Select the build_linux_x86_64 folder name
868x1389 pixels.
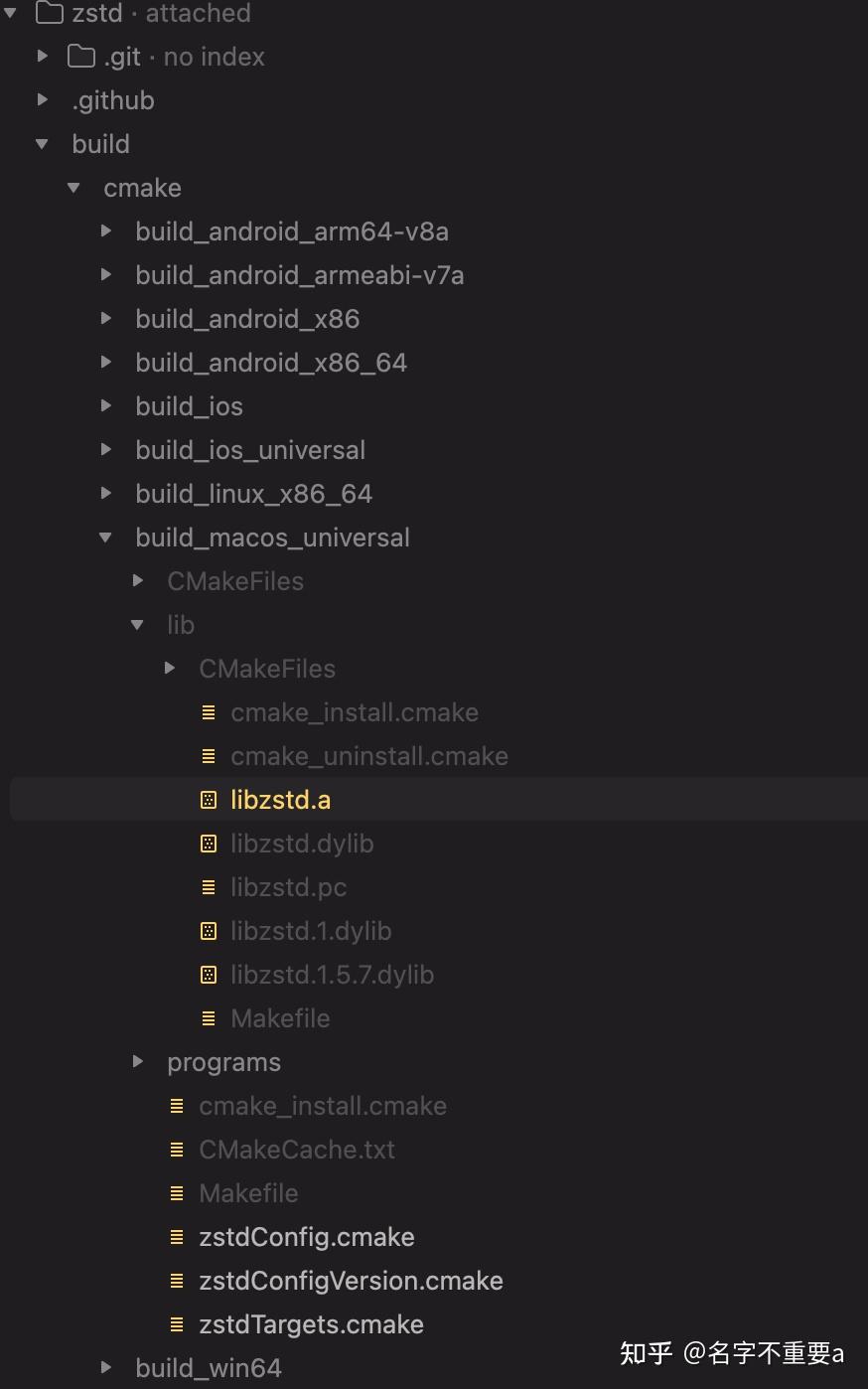pyautogui.click(x=253, y=494)
